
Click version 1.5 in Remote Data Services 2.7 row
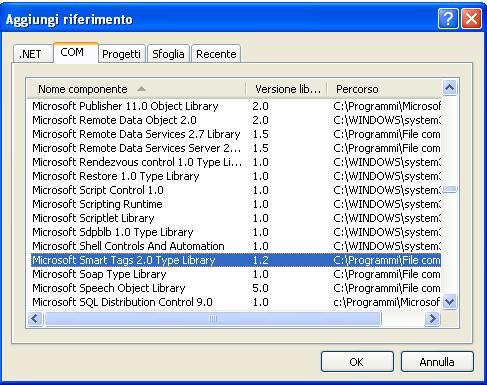tap(260, 134)
